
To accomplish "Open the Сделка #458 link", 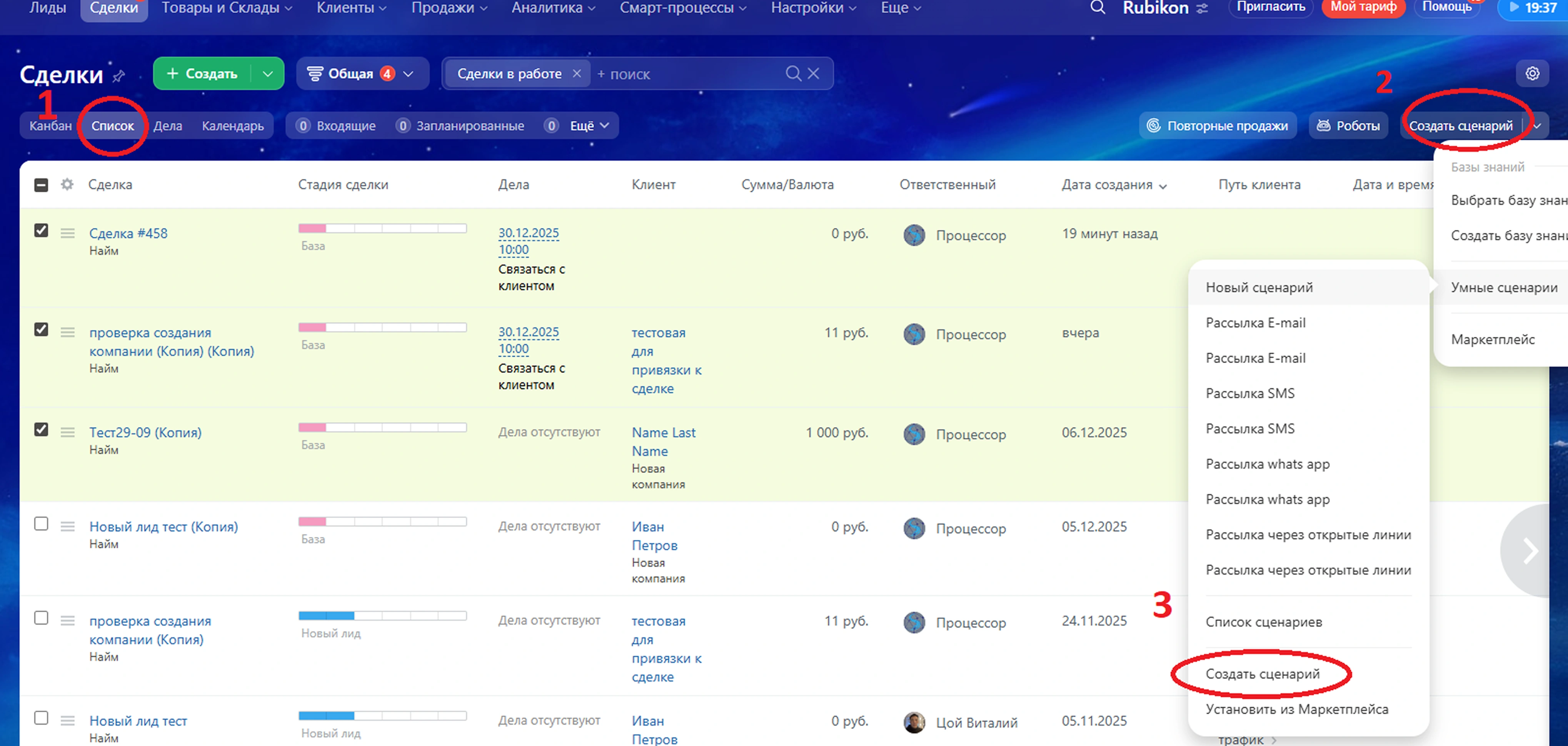I will click(x=128, y=234).
